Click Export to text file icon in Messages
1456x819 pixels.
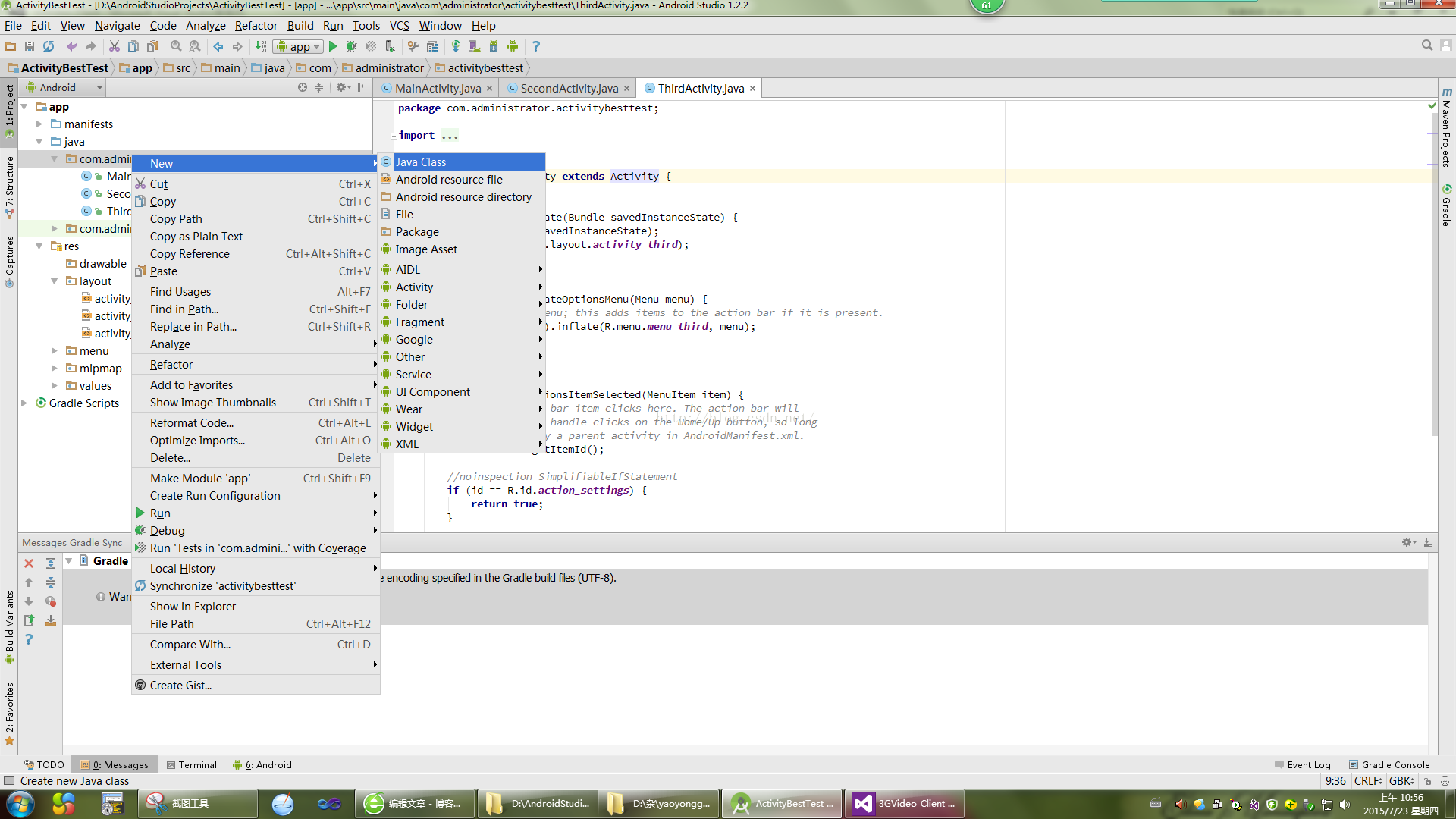coord(29,620)
